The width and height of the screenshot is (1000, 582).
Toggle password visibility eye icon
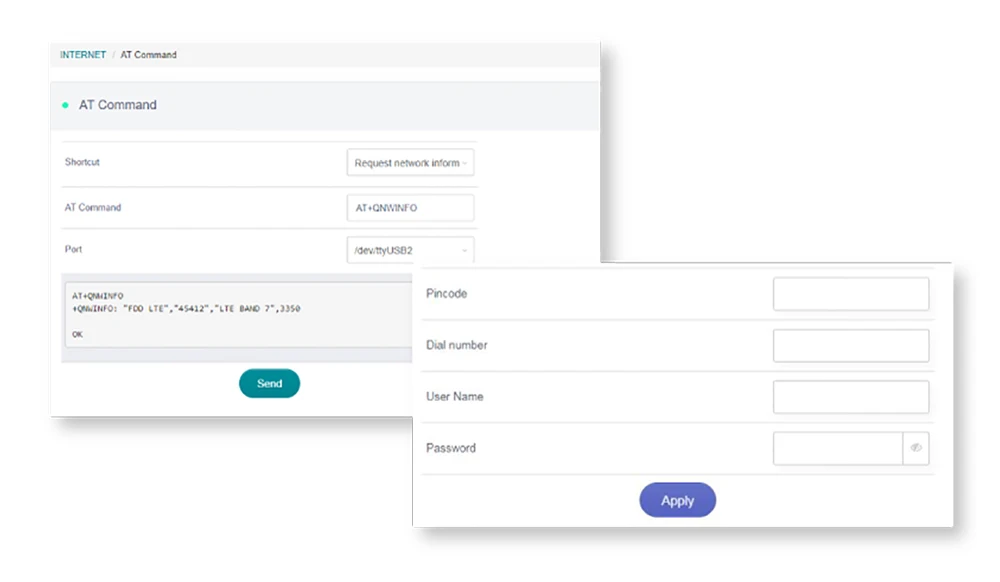[x=916, y=448]
